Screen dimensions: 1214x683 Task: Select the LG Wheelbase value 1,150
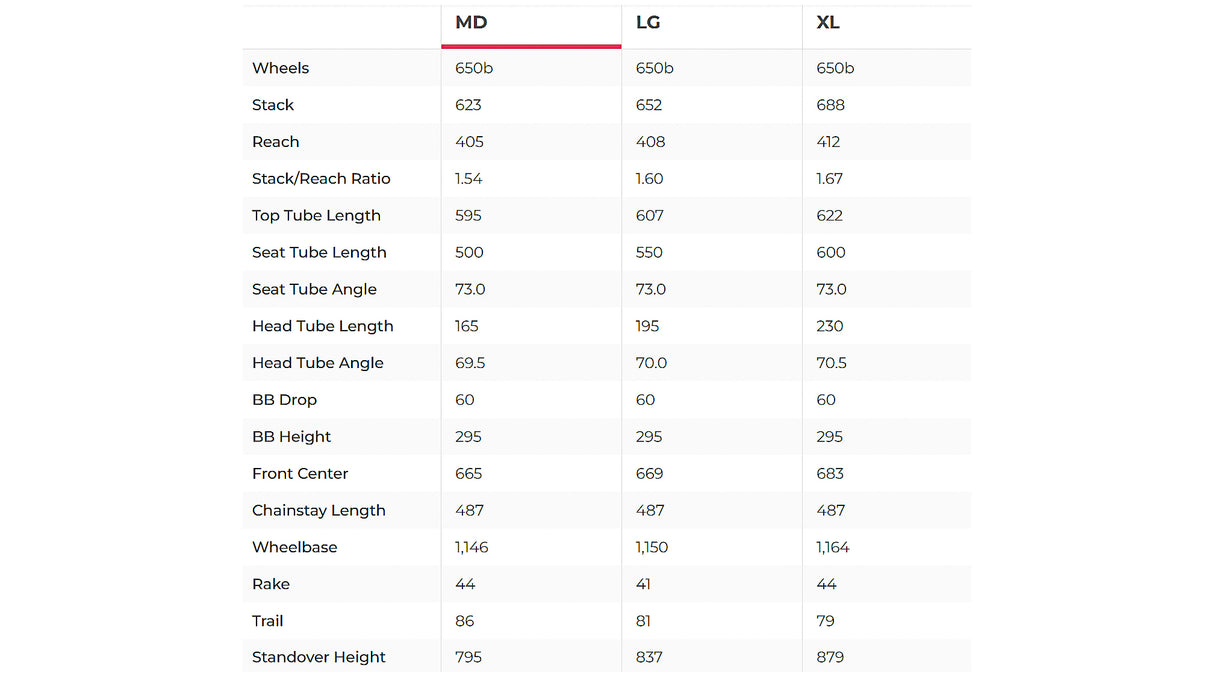click(652, 548)
